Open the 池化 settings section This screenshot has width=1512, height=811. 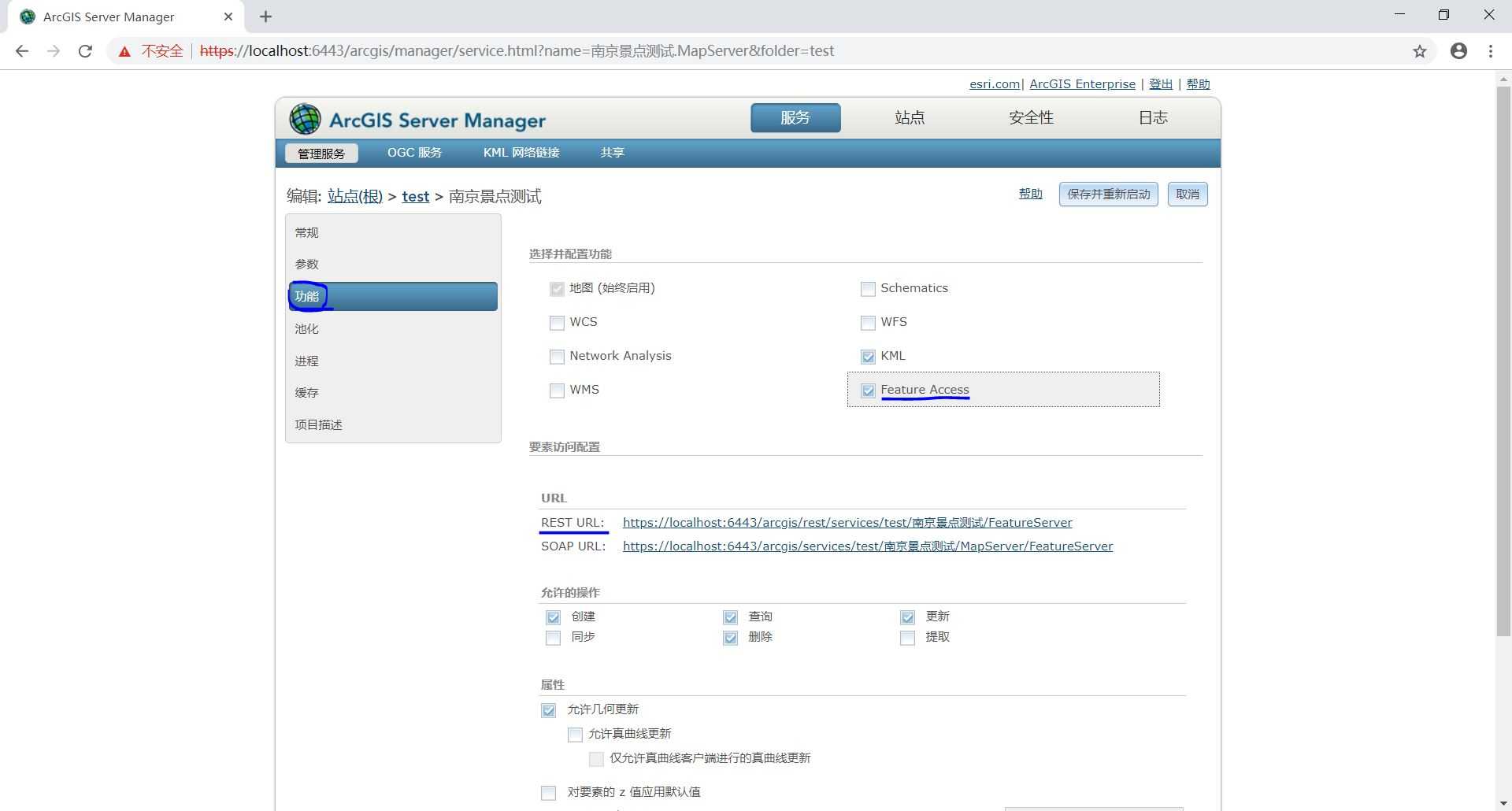(393, 329)
